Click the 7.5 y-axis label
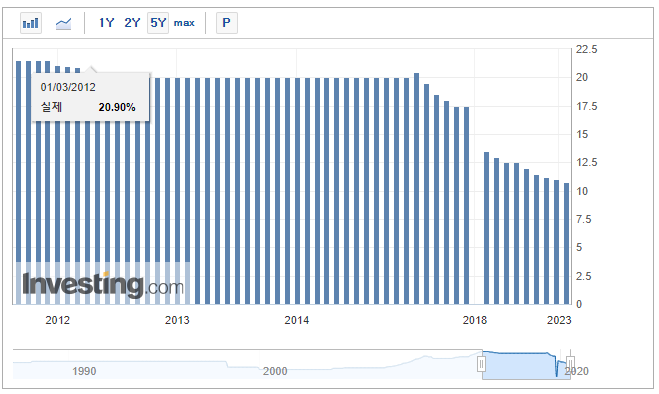This screenshot has height=394, width=659. pyautogui.click(x=583, y=219)
